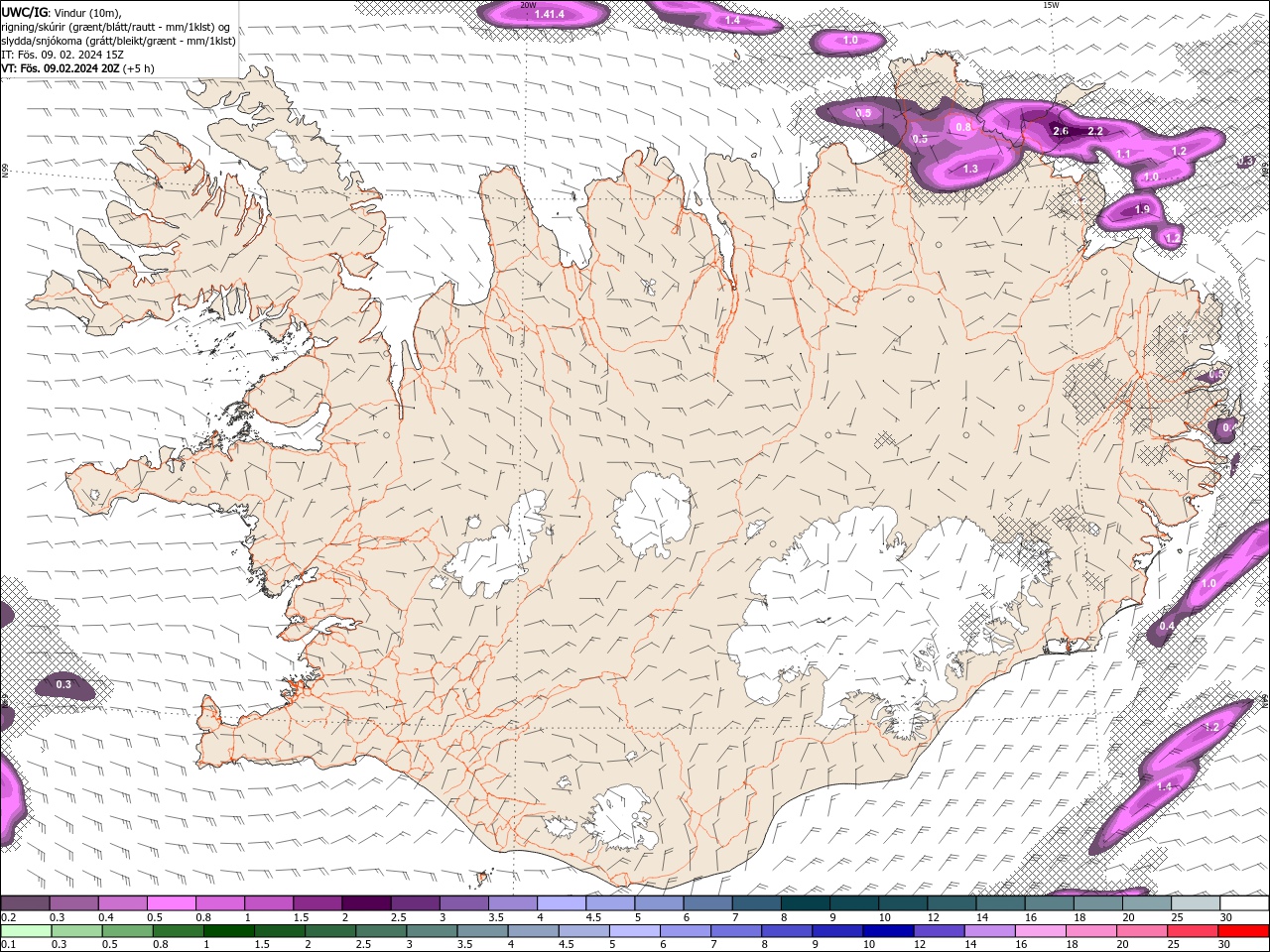This screenshot has height=952, width=1270.
Task: Select the white final swatch after 30 in top row
Action: 1243,903
